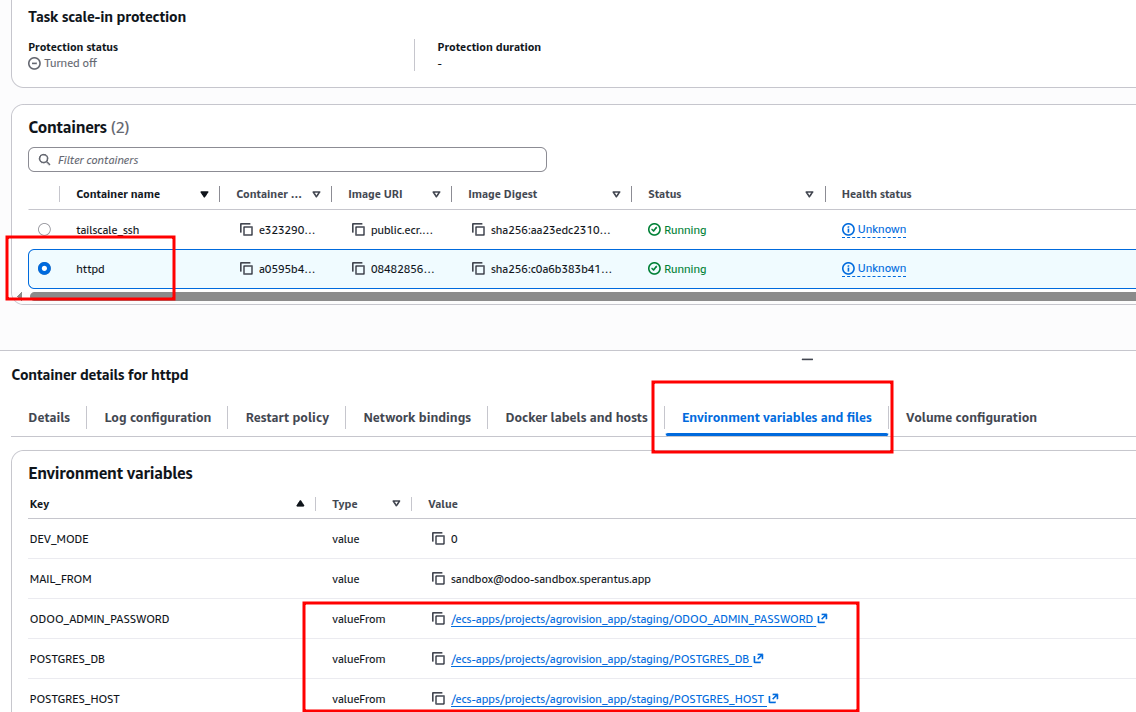Click the Unknown health status for httpd
1136x712 pixels.
pyautogui.click(x=881, y=269)
